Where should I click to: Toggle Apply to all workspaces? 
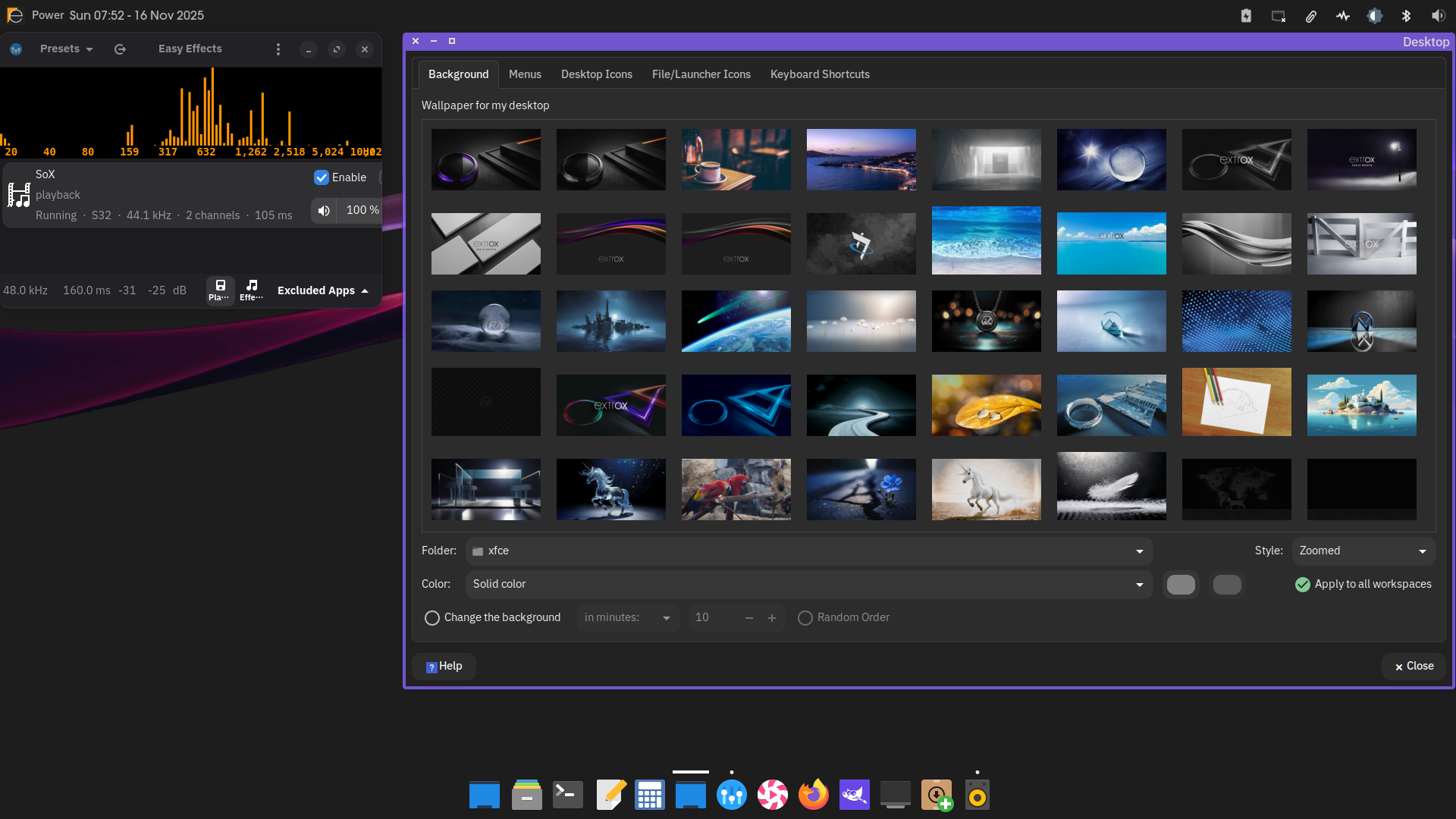1303,585
